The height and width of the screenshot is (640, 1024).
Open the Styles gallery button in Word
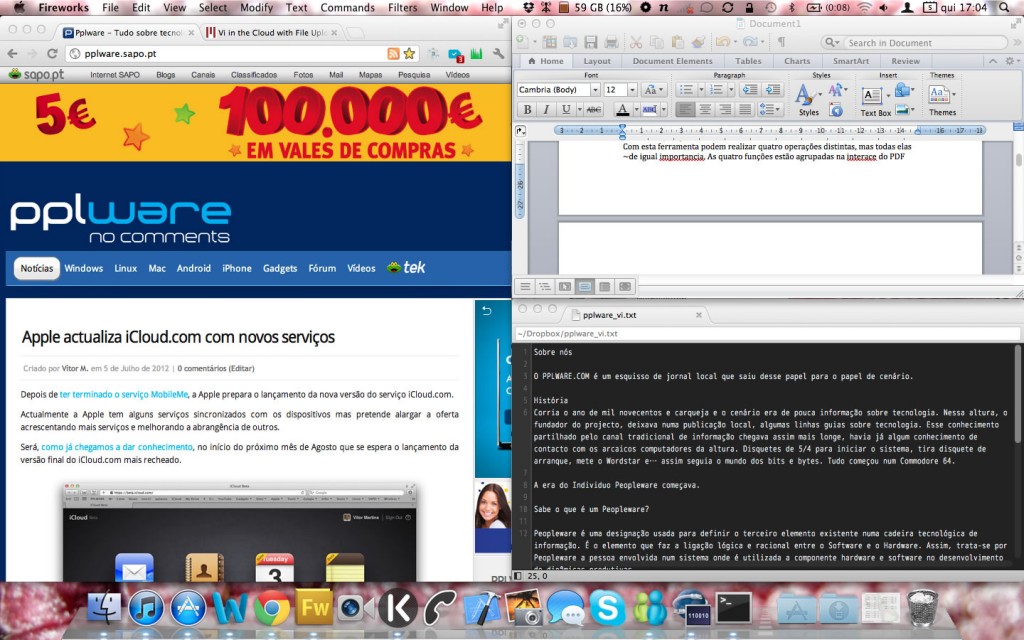(x=808, y=100)
